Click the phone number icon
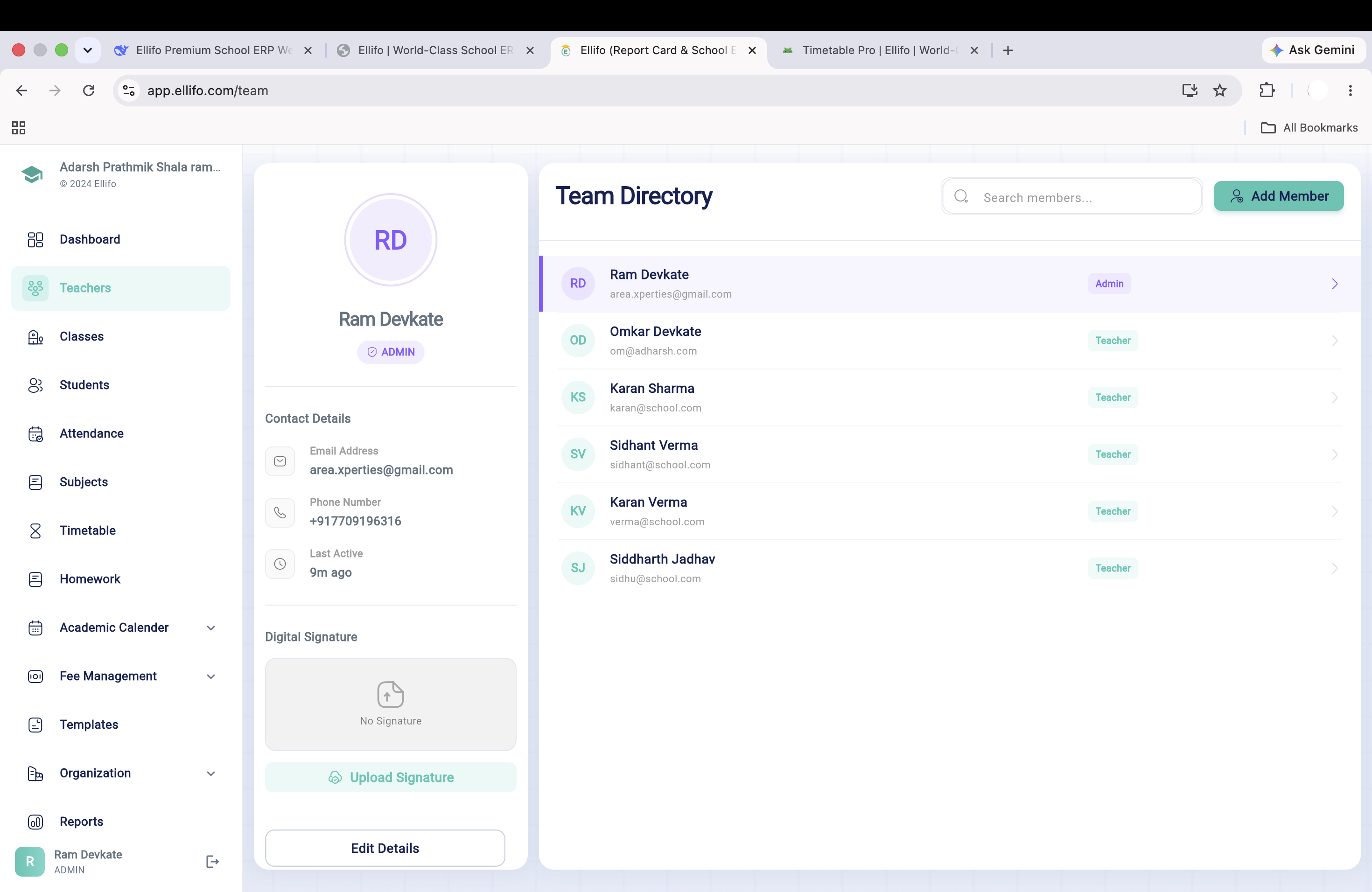Screen dimensions: 1372x892 [x=280, y=512]
